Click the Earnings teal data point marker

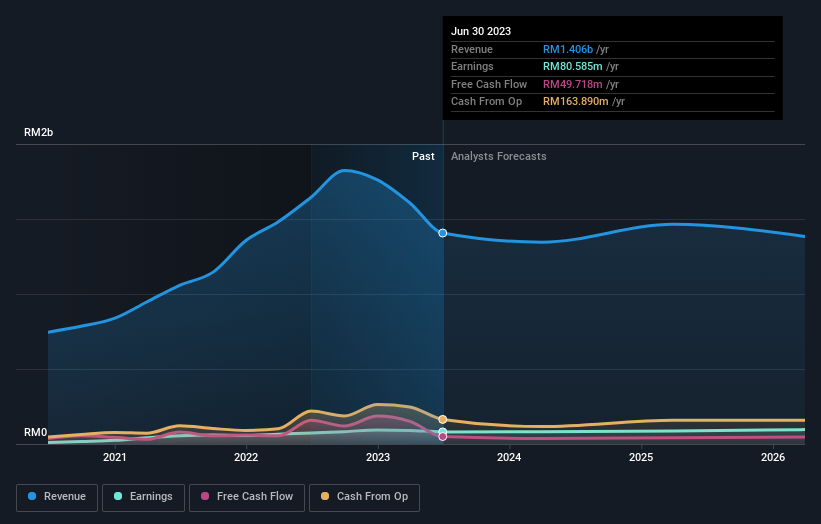442,431
